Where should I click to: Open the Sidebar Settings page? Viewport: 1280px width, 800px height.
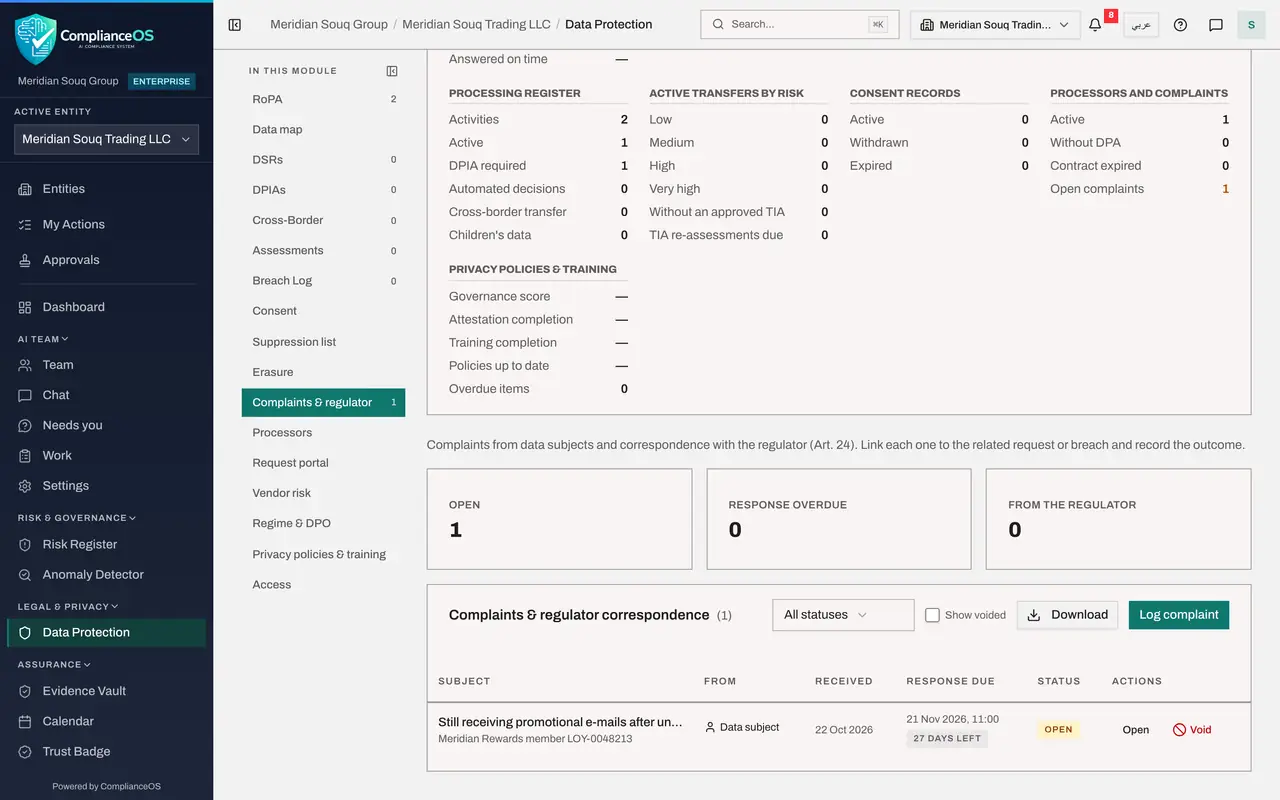click(x=106, y=486)
